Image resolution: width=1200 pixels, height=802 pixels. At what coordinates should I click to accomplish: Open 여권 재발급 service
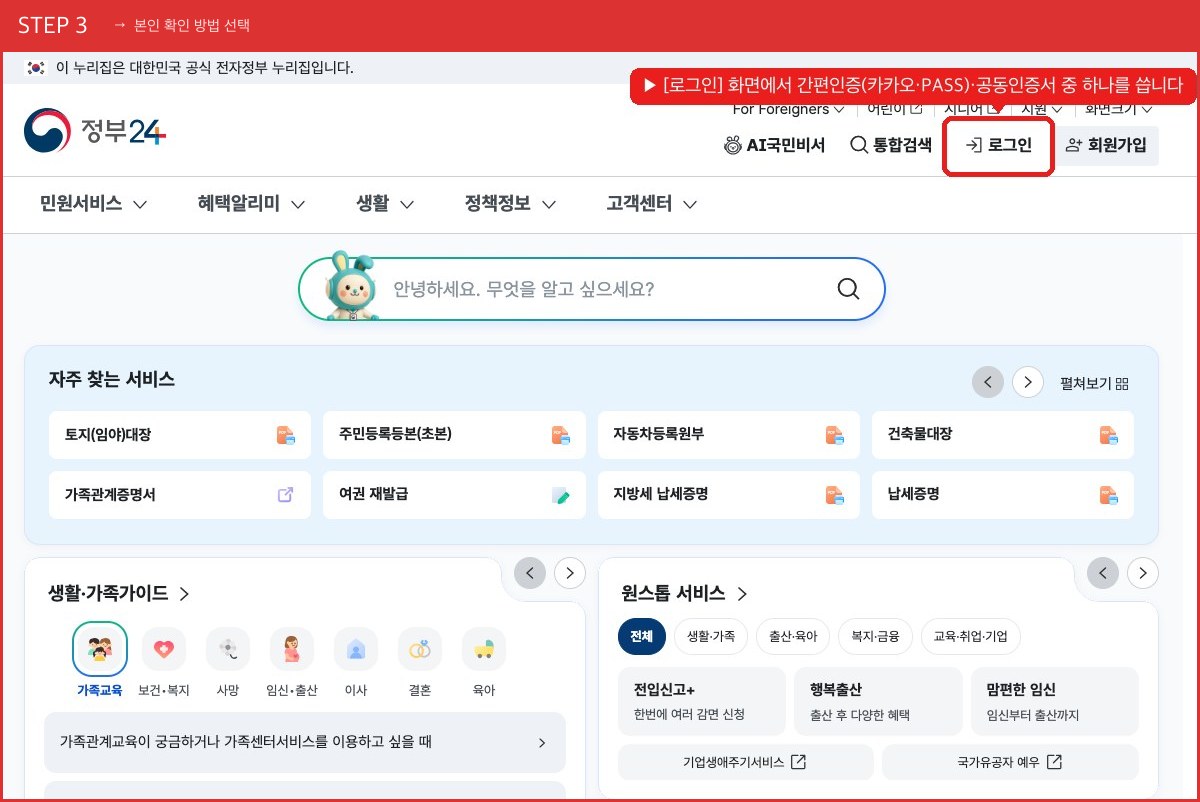[x=454, y=495]
